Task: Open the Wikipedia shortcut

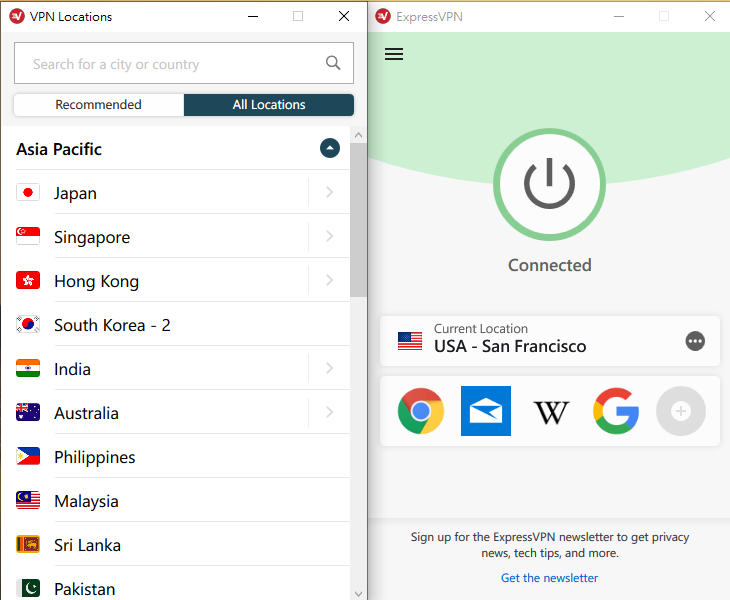Action: [551, 411]
